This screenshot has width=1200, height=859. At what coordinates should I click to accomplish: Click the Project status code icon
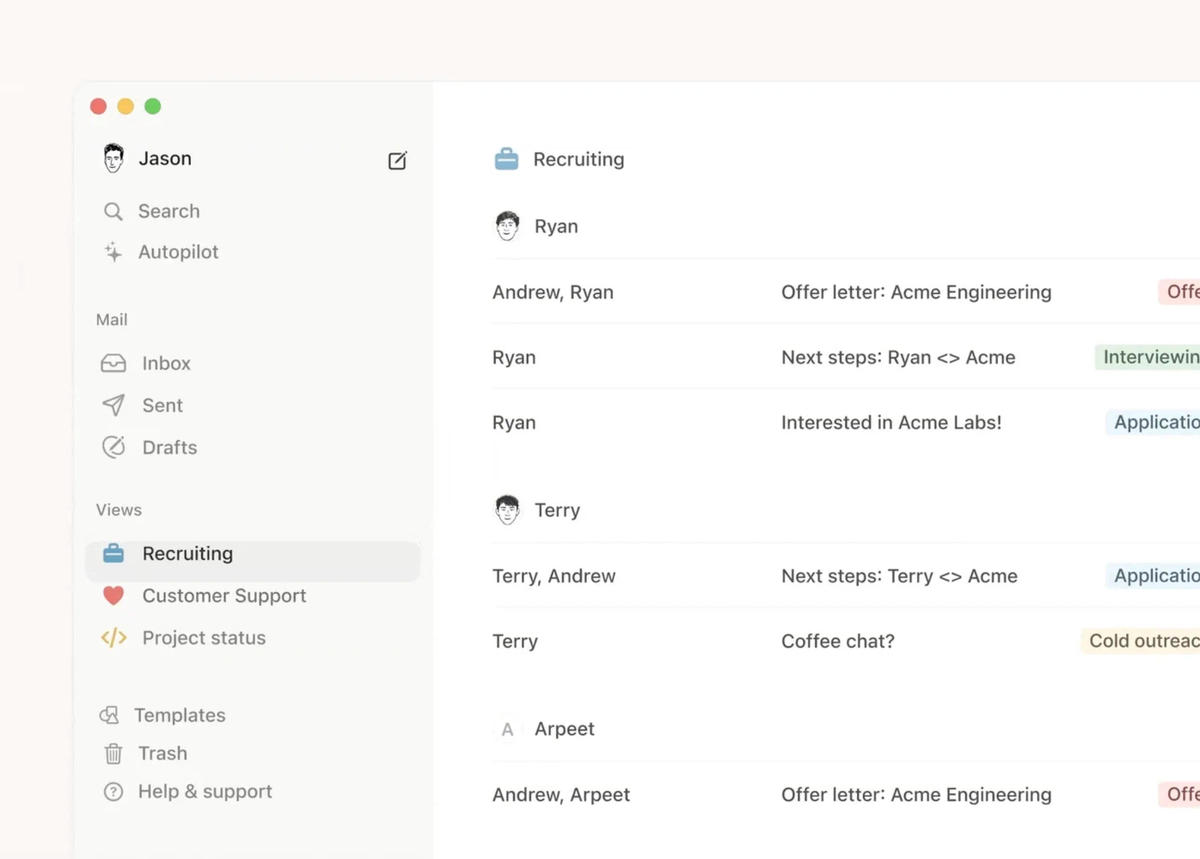tap(113, 637)
